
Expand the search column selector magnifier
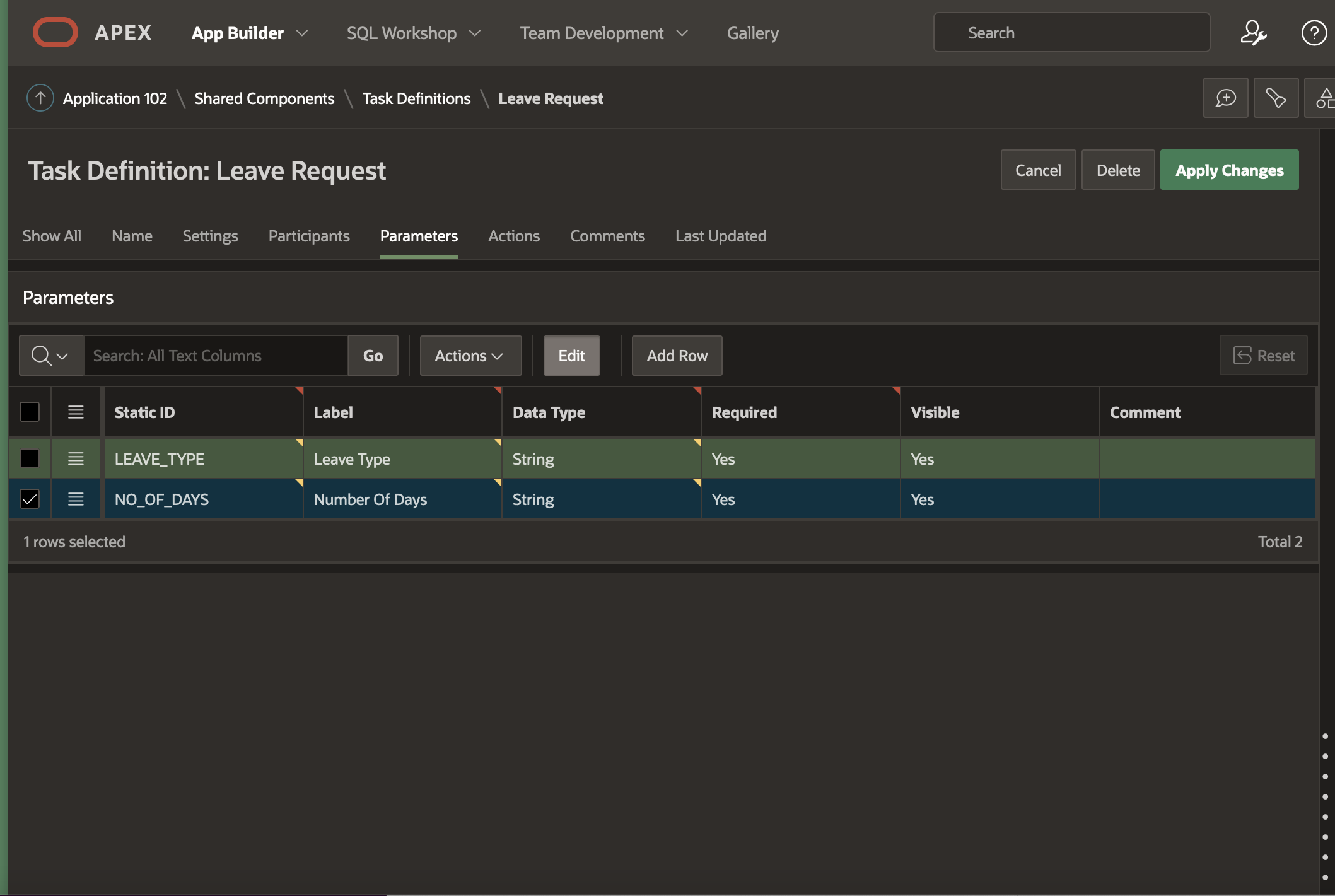coord(50,356)
